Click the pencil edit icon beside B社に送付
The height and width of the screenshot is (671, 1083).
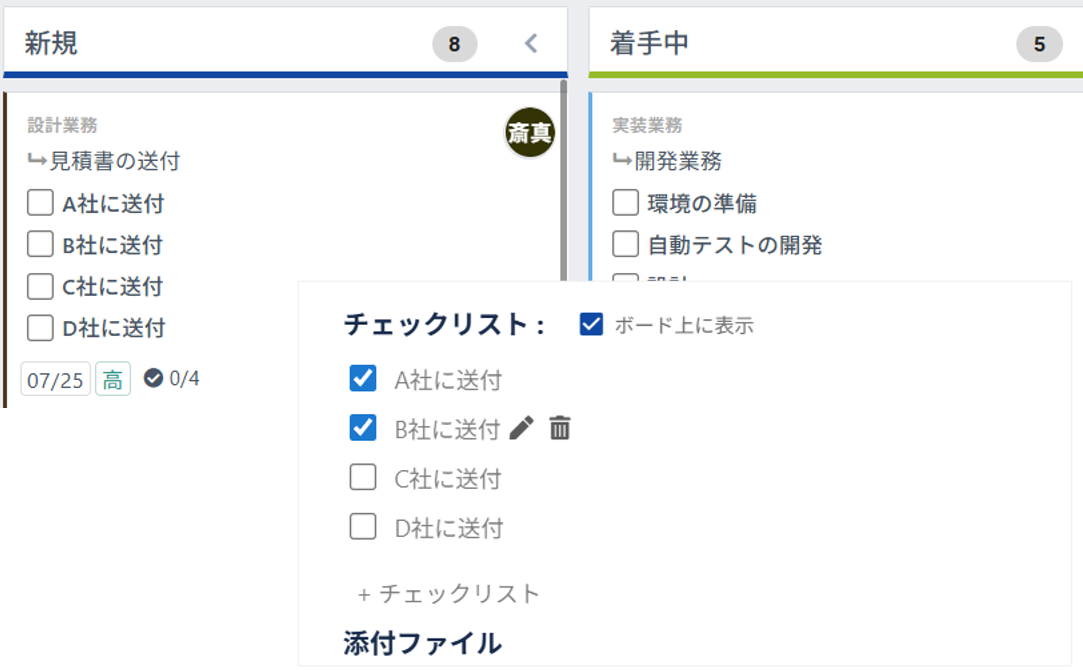[521, 429]
